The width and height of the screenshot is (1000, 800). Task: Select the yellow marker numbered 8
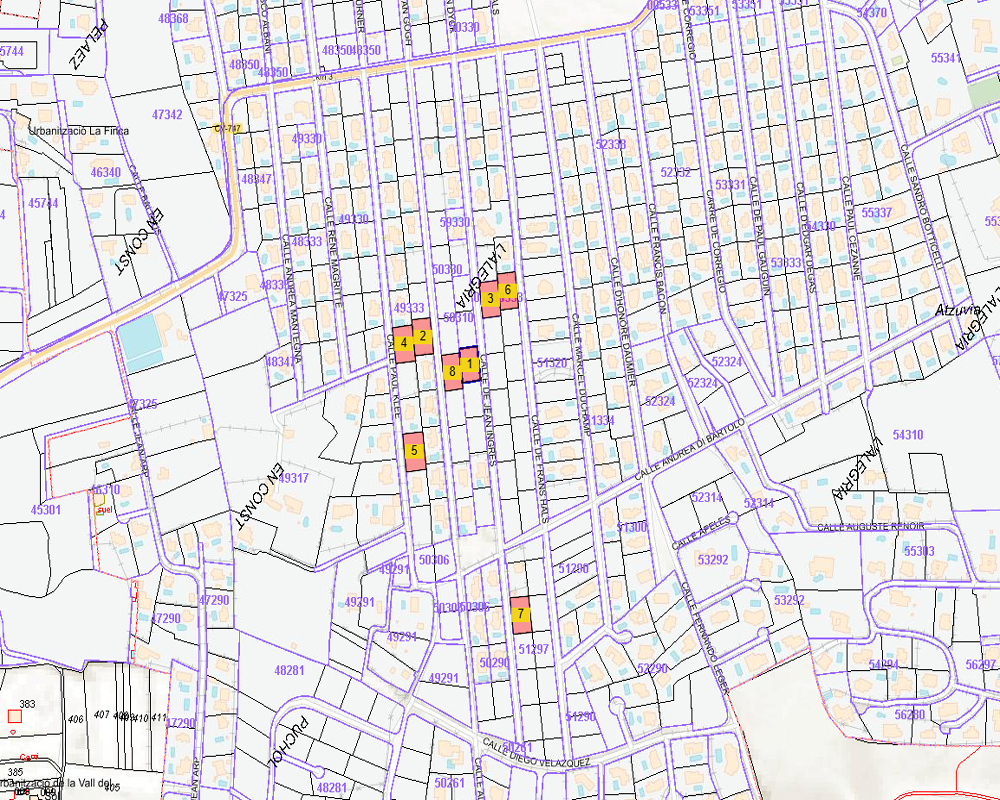(452, 372)
